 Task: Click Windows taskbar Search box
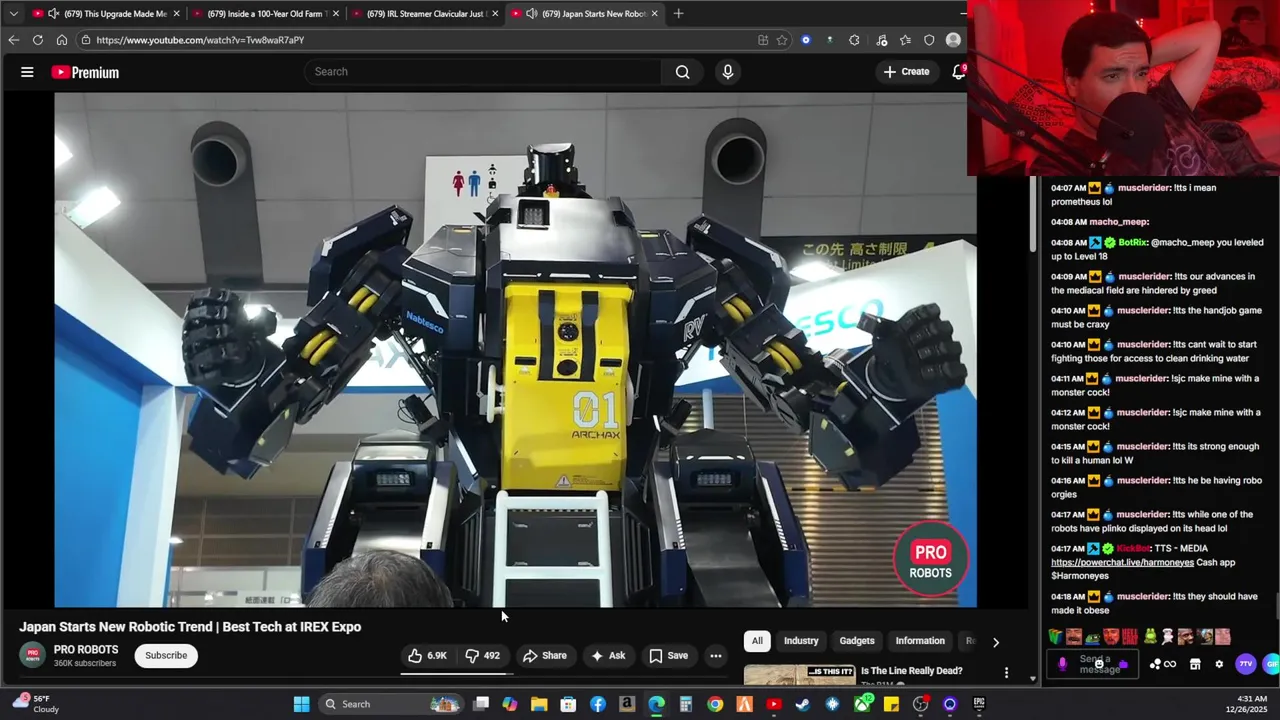point(390,704)
